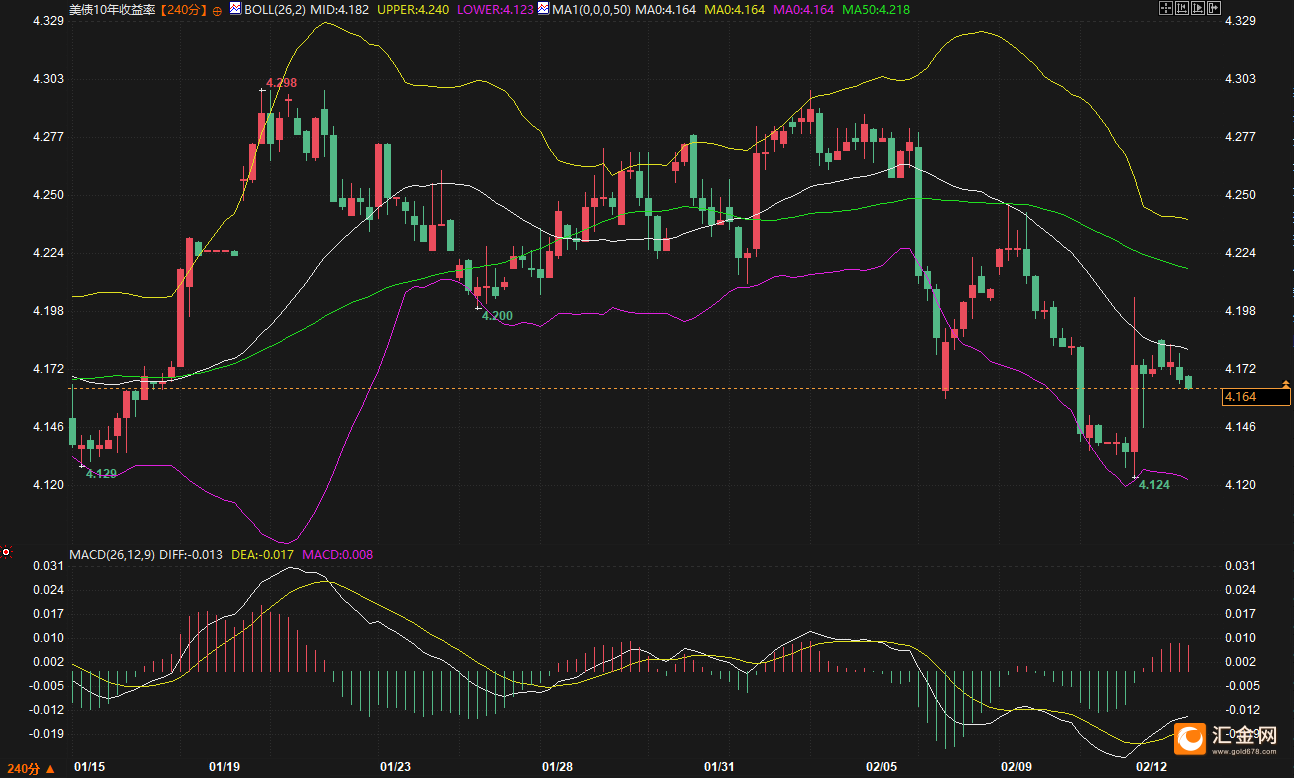This screenshot has width=1294, height=778.
Task: Click the orange arrow beside the 4.164 price tag
Action: click(1285, 384)
